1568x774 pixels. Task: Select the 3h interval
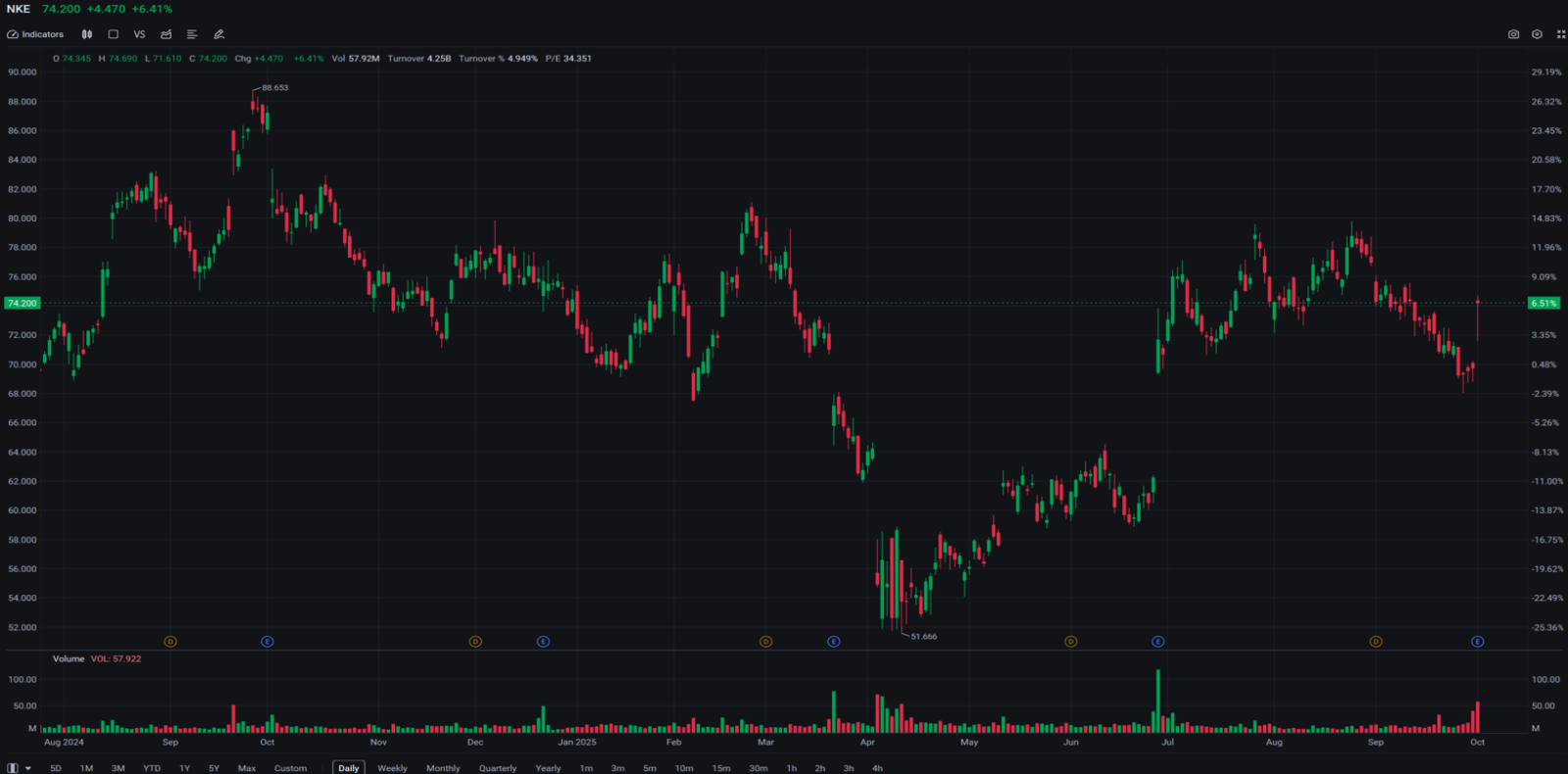pos(849,768)
